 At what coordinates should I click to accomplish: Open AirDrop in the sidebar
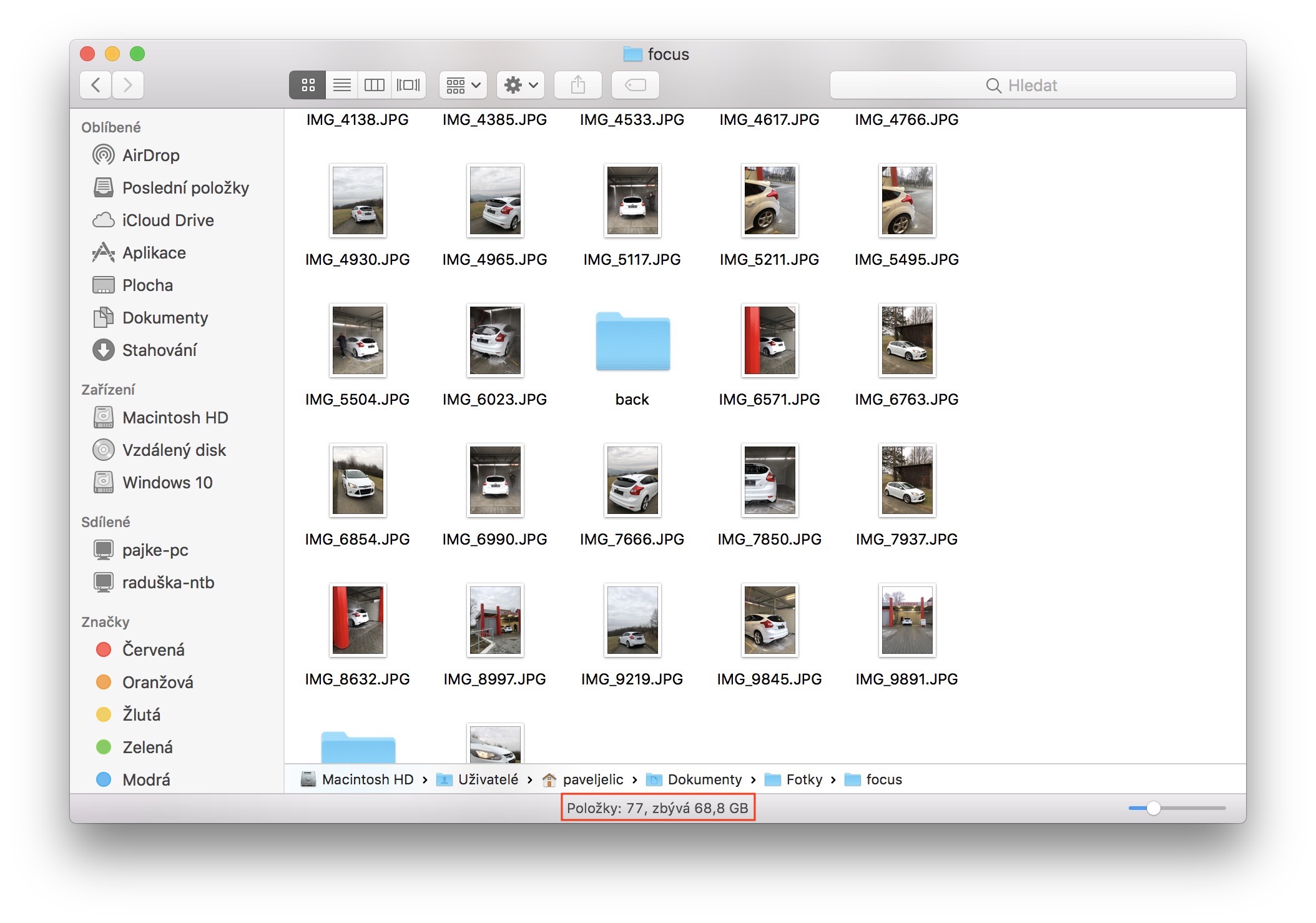pos(150,155)
